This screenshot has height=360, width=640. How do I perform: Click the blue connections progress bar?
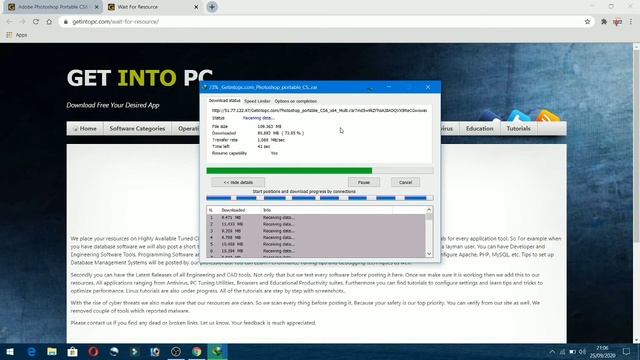320,198
